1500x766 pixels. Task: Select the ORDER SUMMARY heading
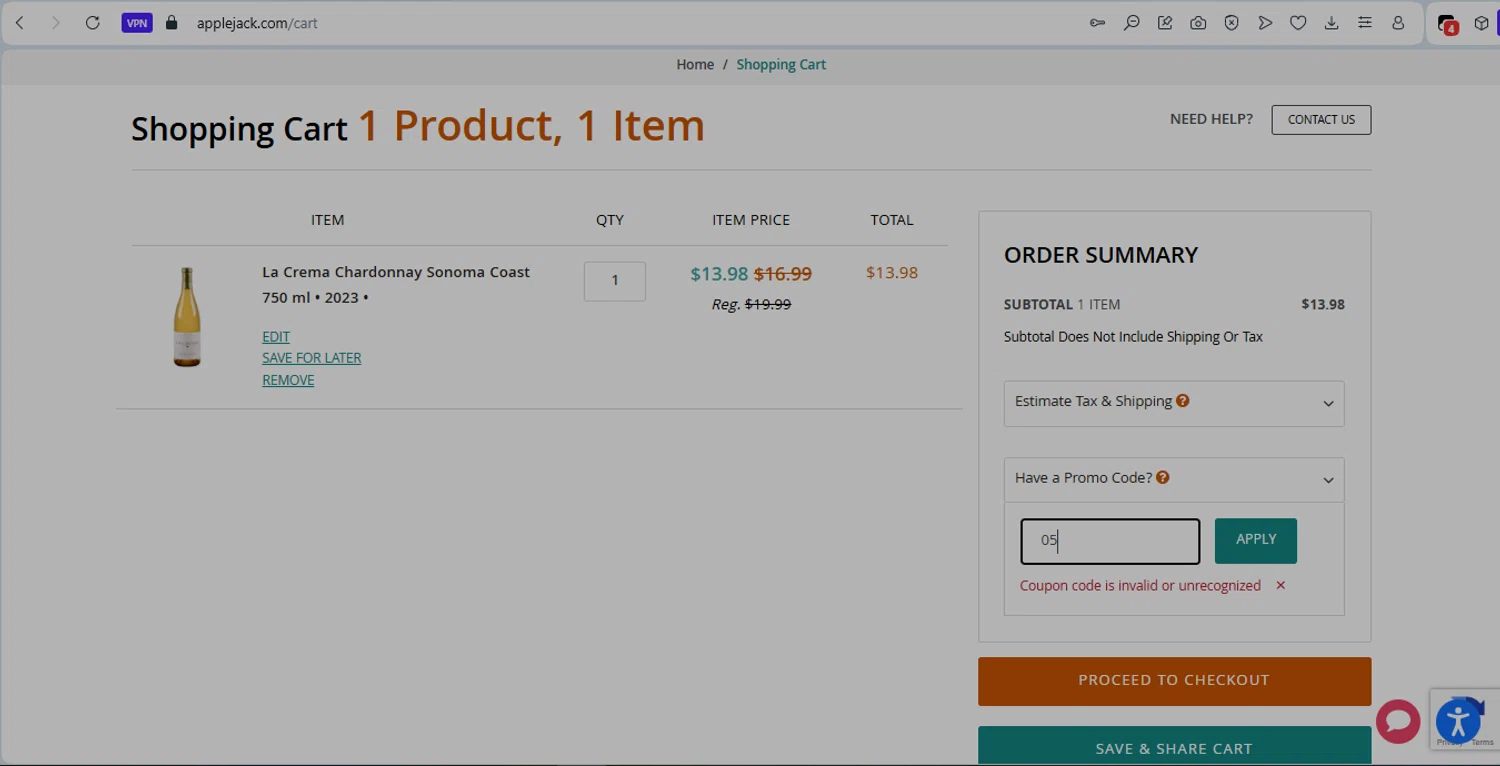[1101, 255]
